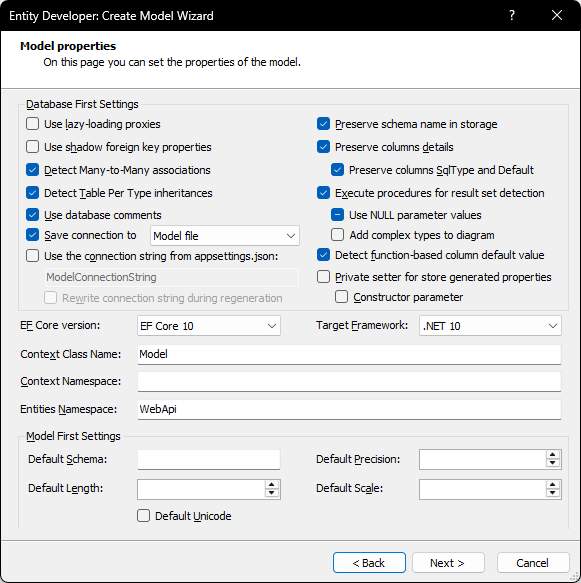Close the Create Model Wizard dialog

[556, 15]
